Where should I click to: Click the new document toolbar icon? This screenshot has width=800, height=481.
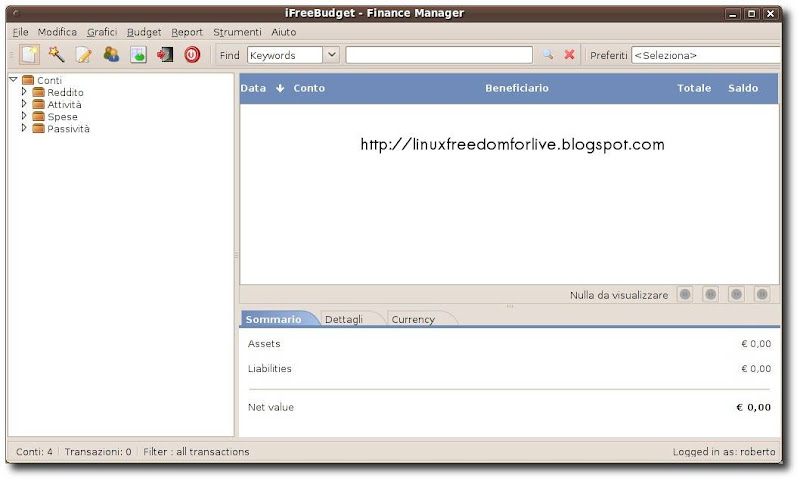[x=30, y=55]
